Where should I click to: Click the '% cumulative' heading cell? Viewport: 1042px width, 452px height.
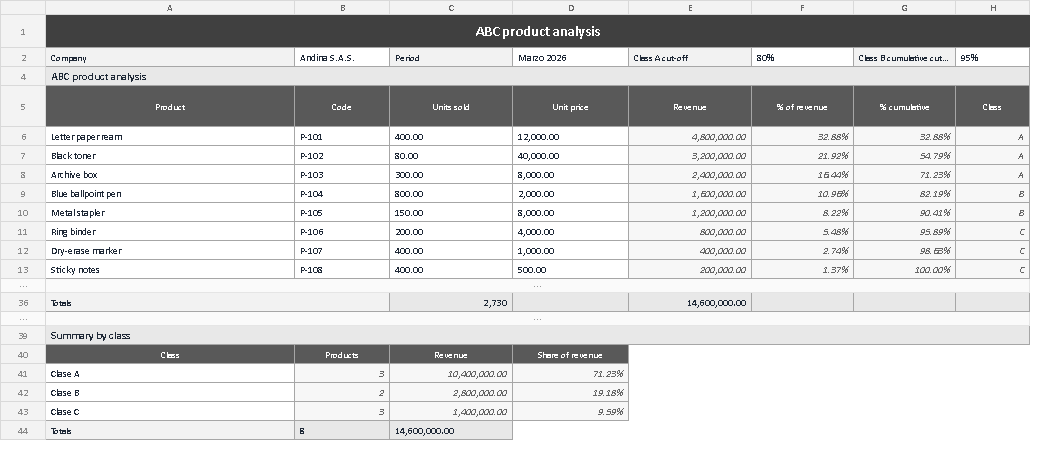[x=905, y=106]
